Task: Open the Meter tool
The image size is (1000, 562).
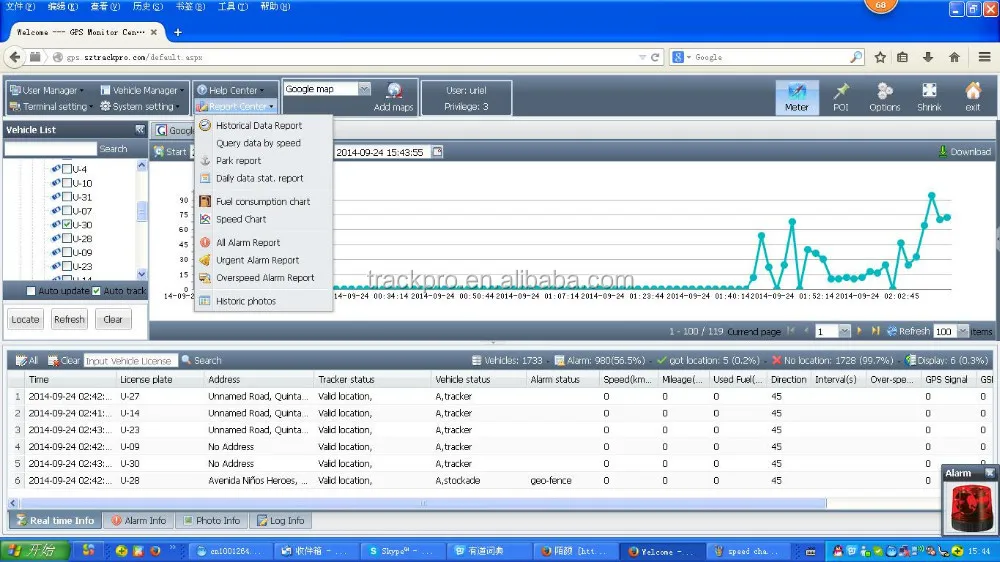Action: pyautogui.click(x=797, y=97)
